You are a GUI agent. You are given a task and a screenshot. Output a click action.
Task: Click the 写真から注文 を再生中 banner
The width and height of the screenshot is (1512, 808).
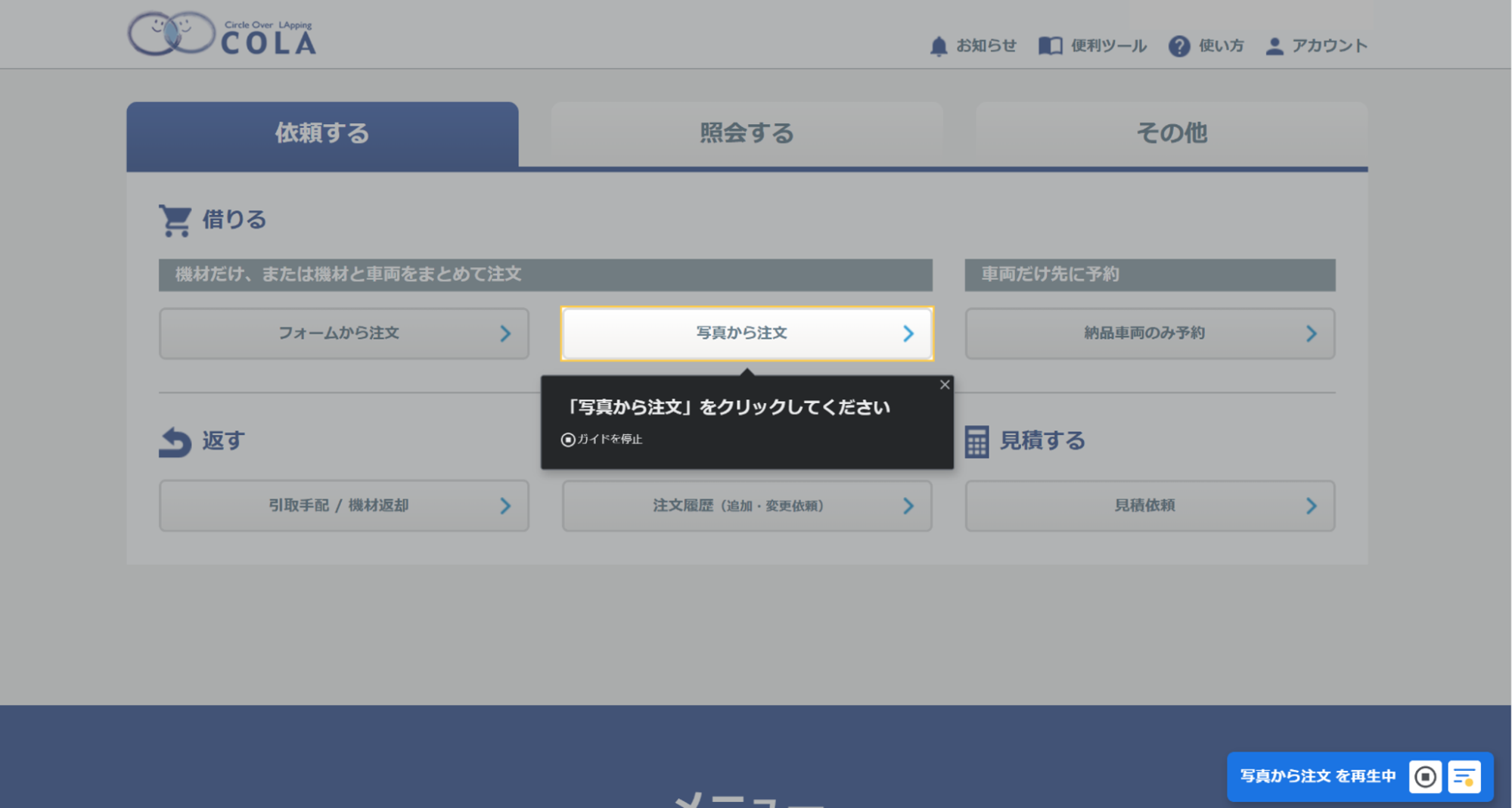[x=1316, y=775]
